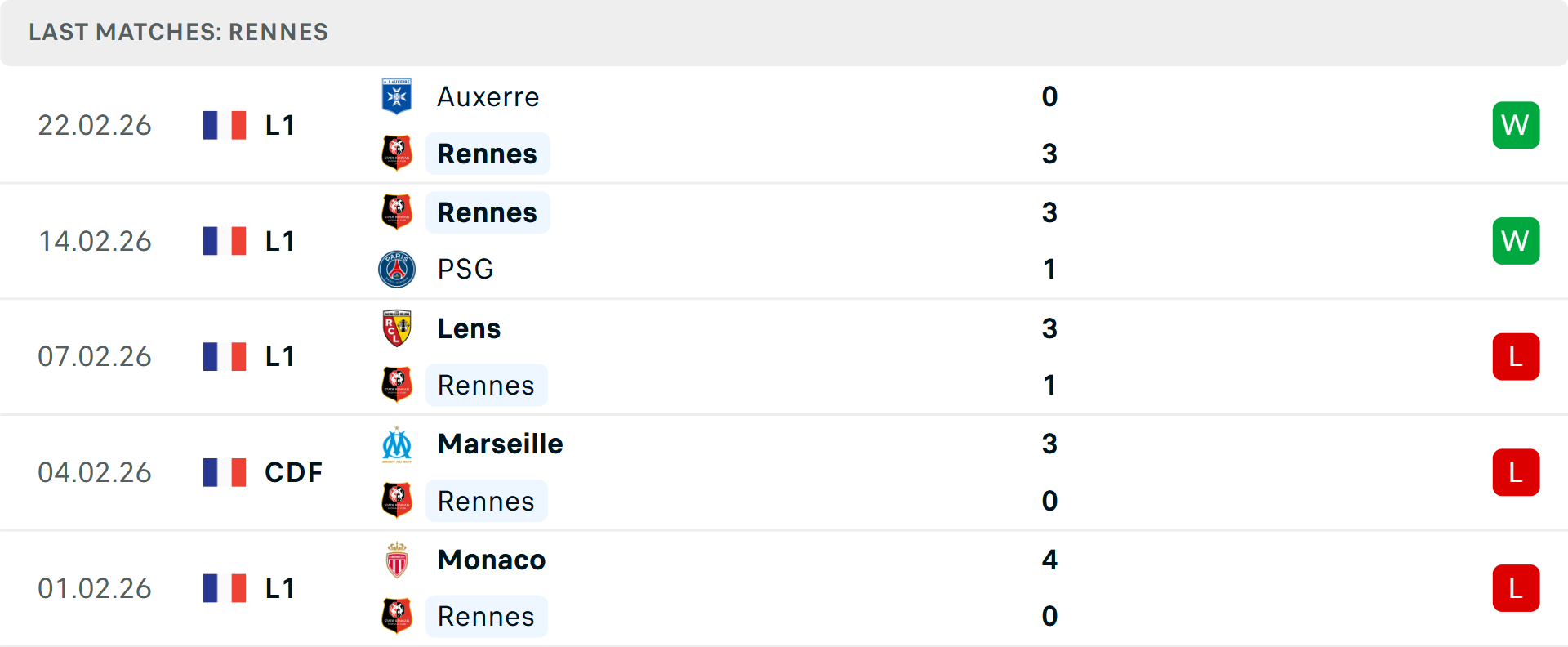Click the date 01.02.26
1568x647 pixels.
coord(95,587)
